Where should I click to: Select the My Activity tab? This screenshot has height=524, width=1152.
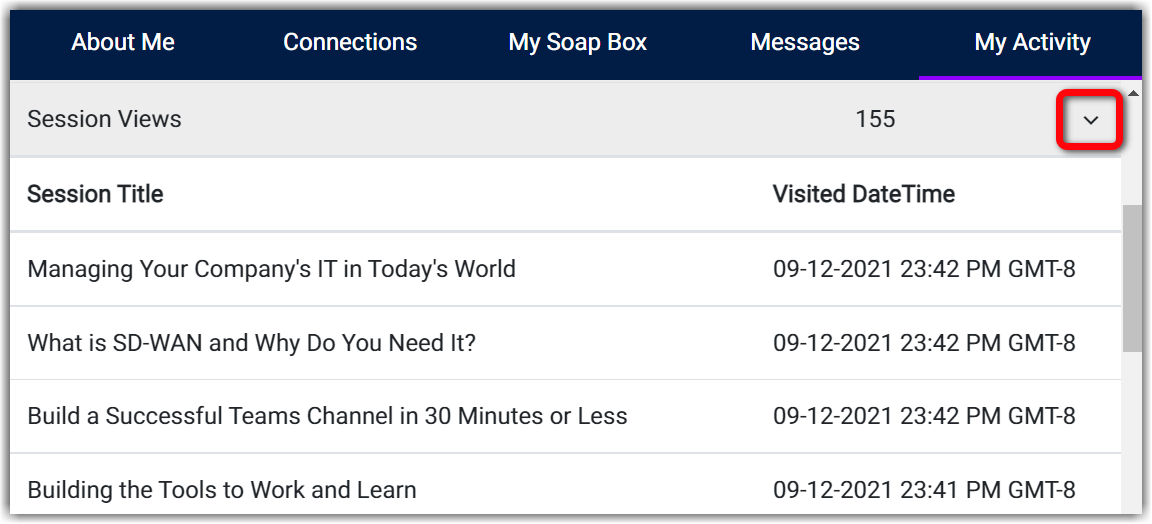pyautogui.click(x=1032, y=42)
